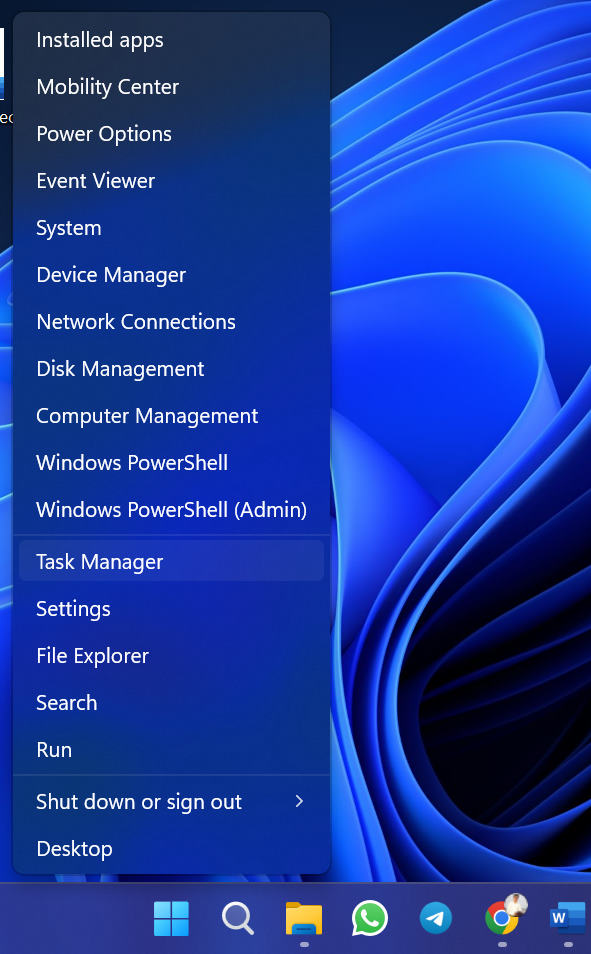
Task: Choose Network Connections
Action: click(171, 322)
